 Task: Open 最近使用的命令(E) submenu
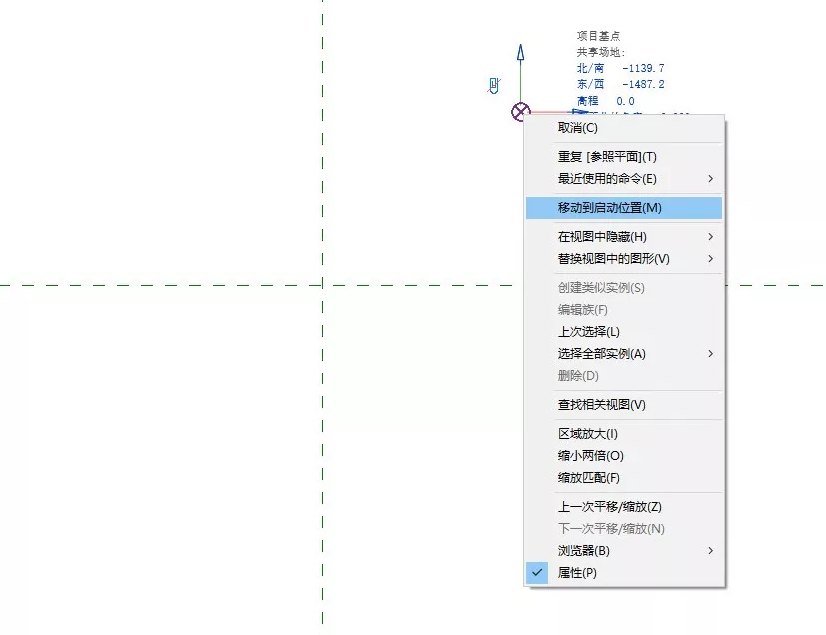(624, 179)
